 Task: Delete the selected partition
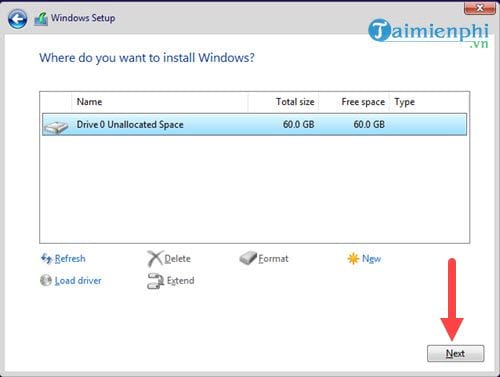(177, 258)
